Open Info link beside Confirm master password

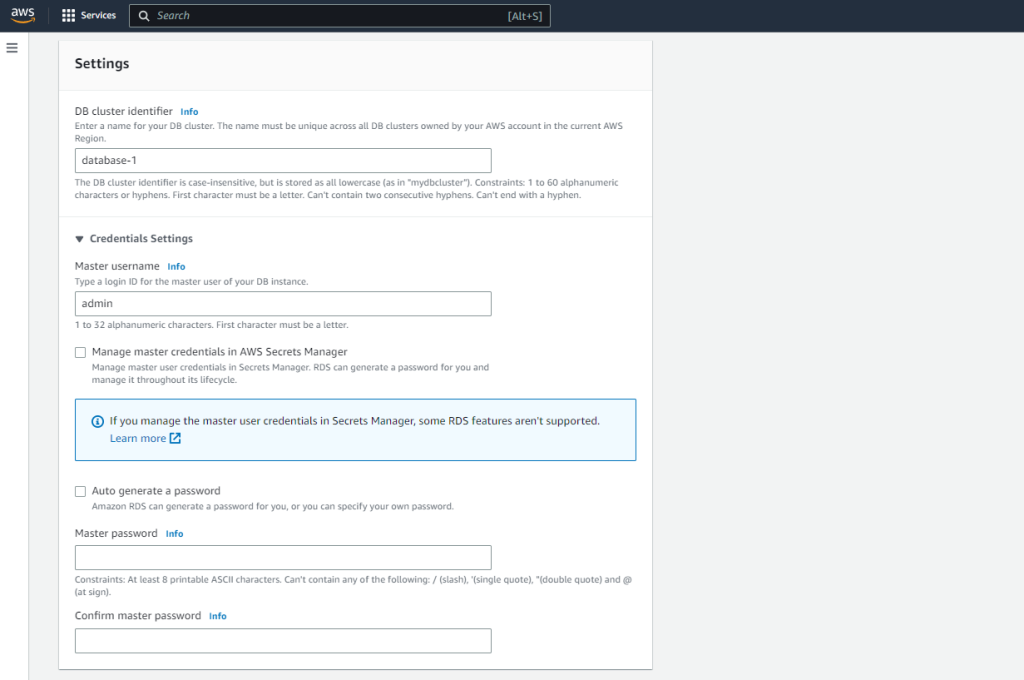point(217,616)
